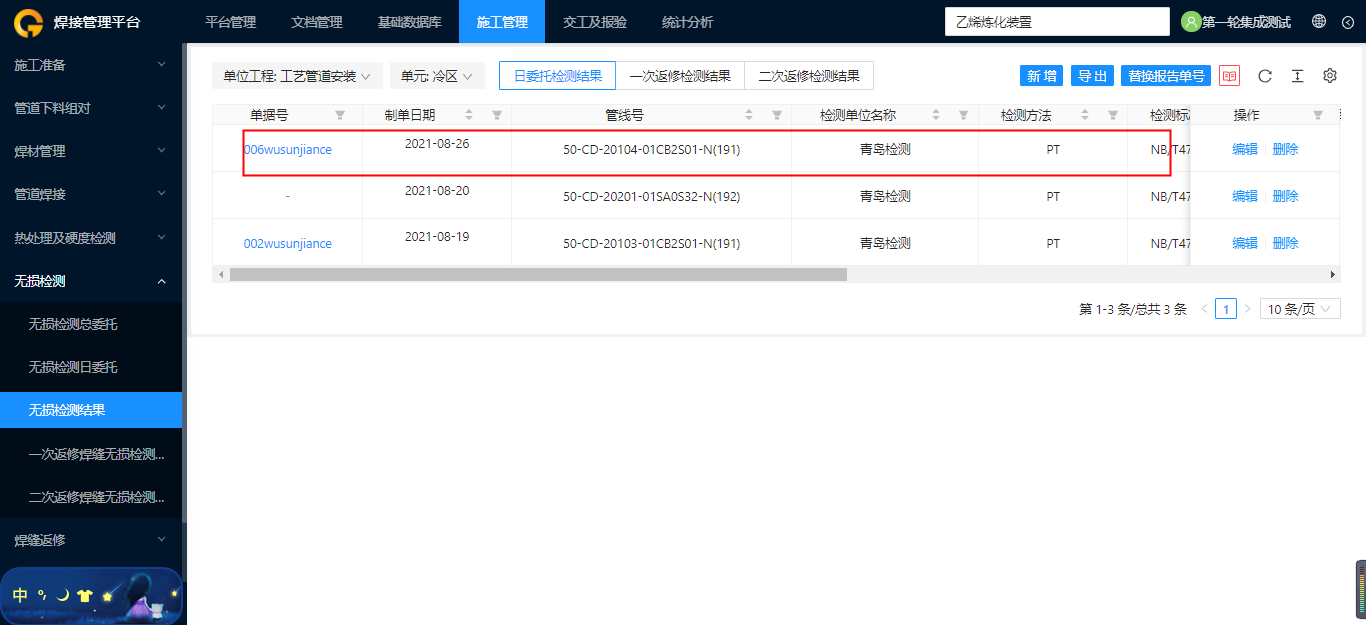Screen dimensions: 1366x625
Task: Expand 管道焊接 sidebar menu
Action: (x=91, y=194)
